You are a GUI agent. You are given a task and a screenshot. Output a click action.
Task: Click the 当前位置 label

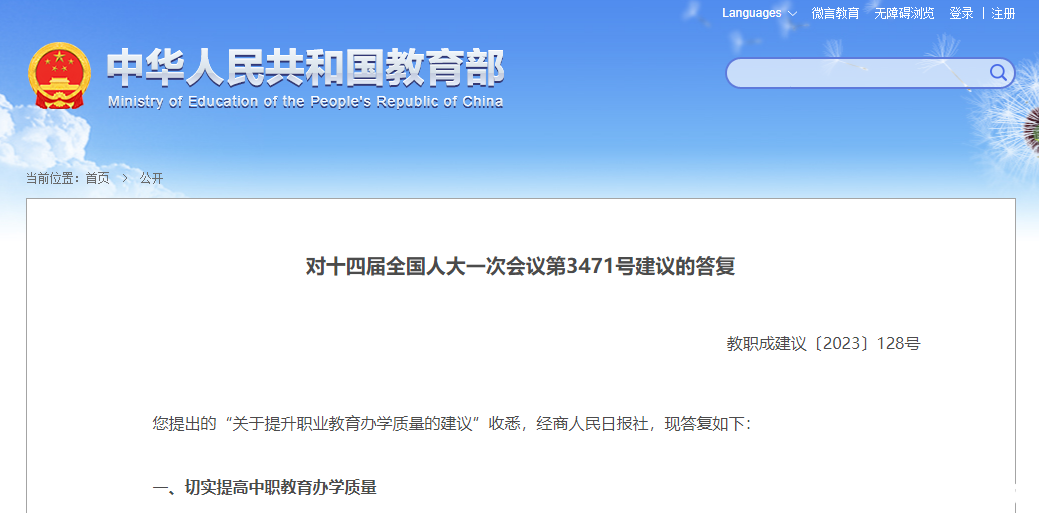[x=52, y=178]
